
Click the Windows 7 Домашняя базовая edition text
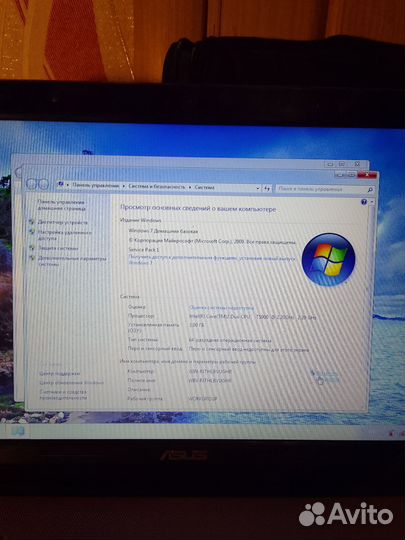pos(163,231)
